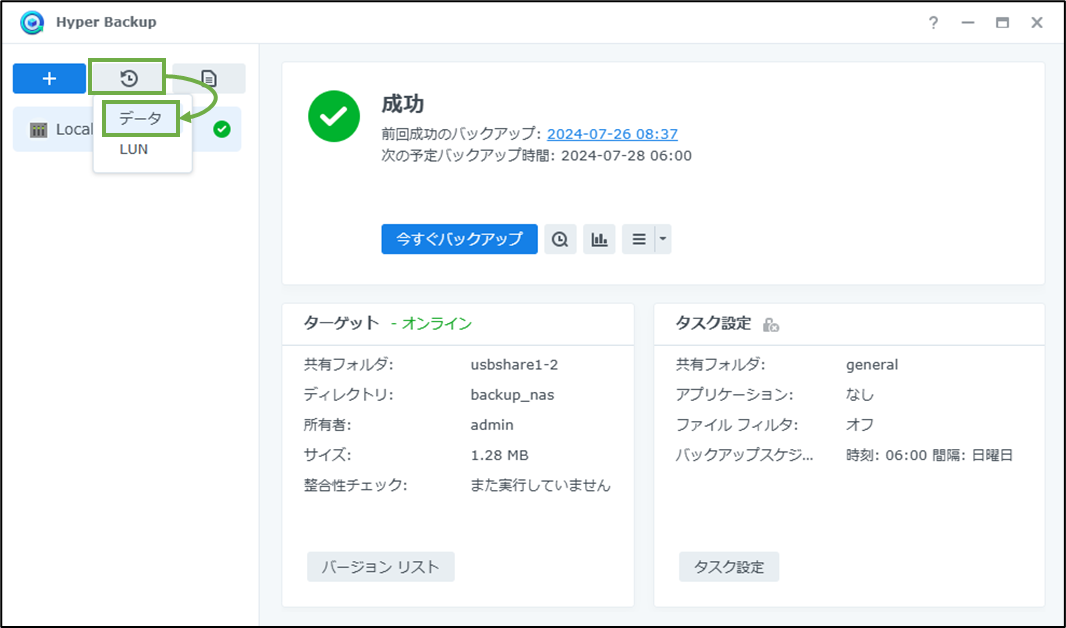Click the large green success checkmark icon

coord(334,116)
